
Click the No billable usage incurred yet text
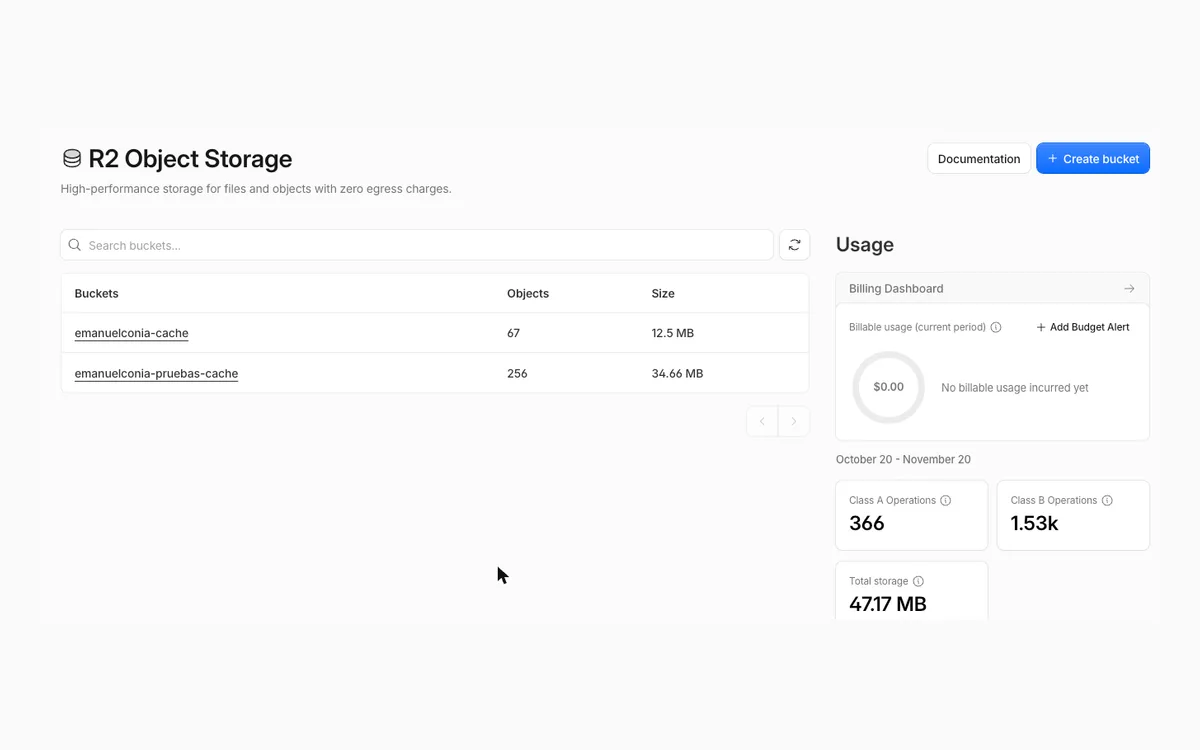click(1015, 388)
